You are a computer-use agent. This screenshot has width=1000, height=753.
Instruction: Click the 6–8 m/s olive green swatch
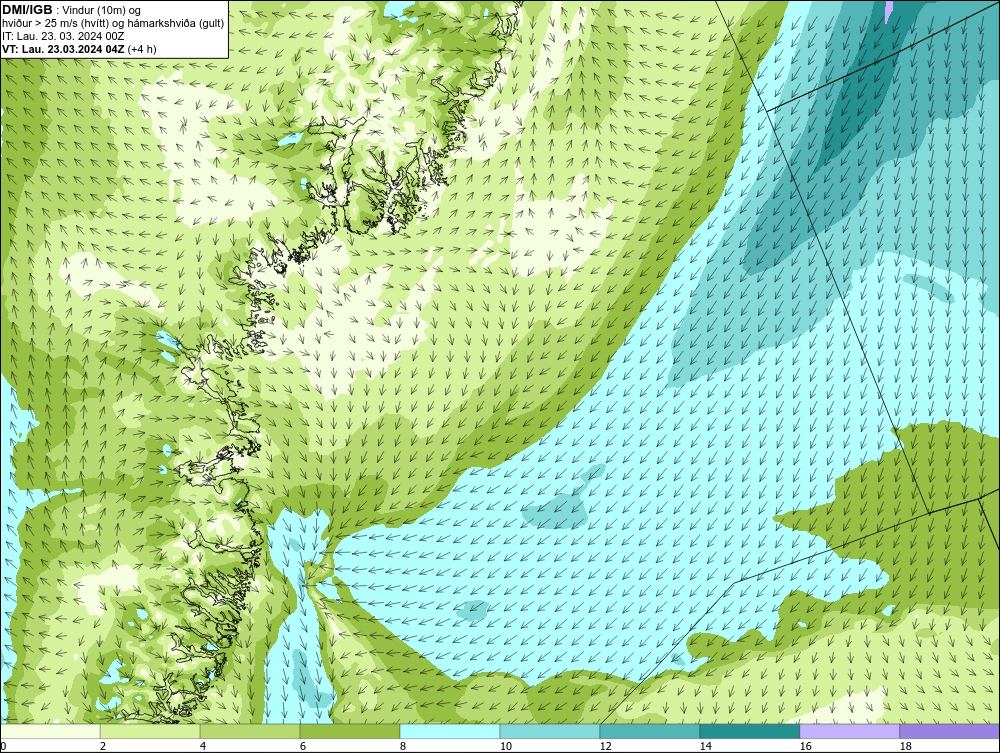coord(349,731)
